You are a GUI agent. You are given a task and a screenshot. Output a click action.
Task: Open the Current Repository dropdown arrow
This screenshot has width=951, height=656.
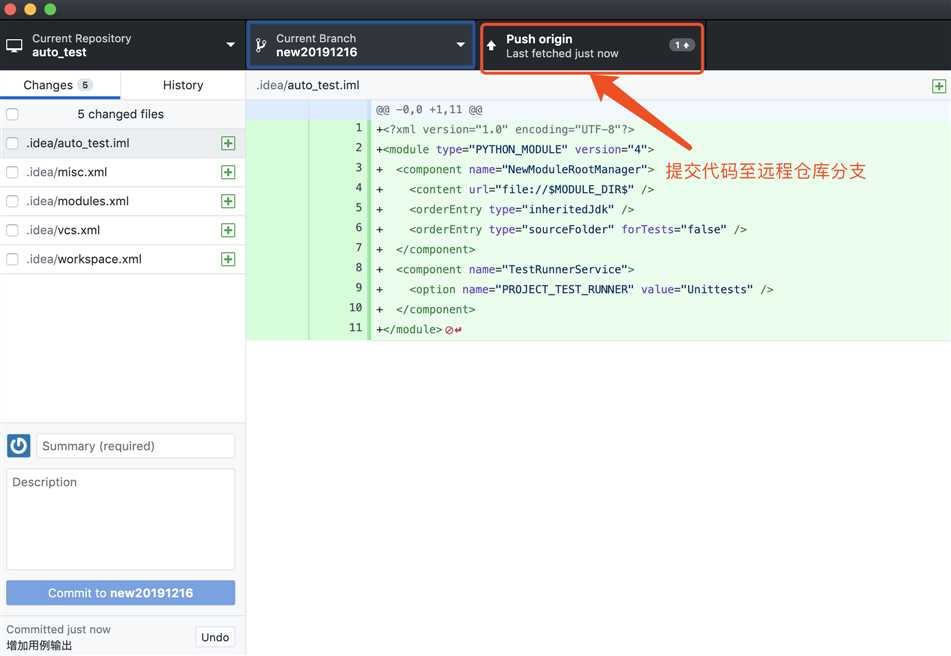230,45
